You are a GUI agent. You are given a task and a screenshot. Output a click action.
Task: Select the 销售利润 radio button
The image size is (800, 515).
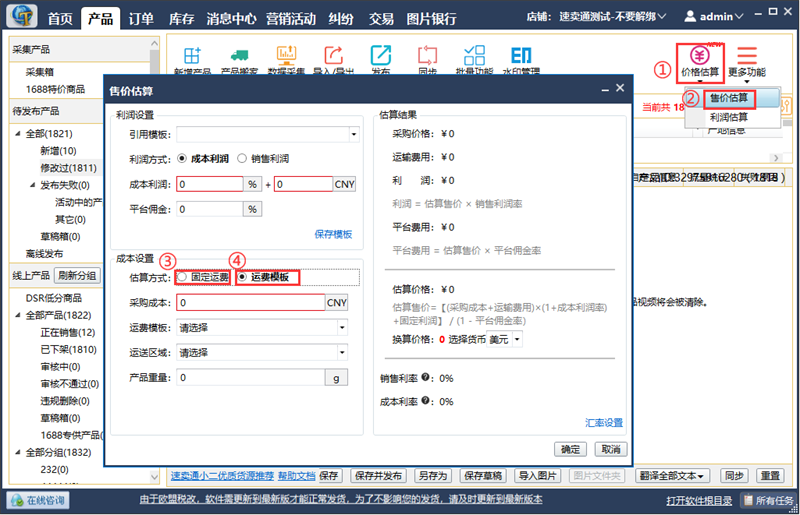242,158
